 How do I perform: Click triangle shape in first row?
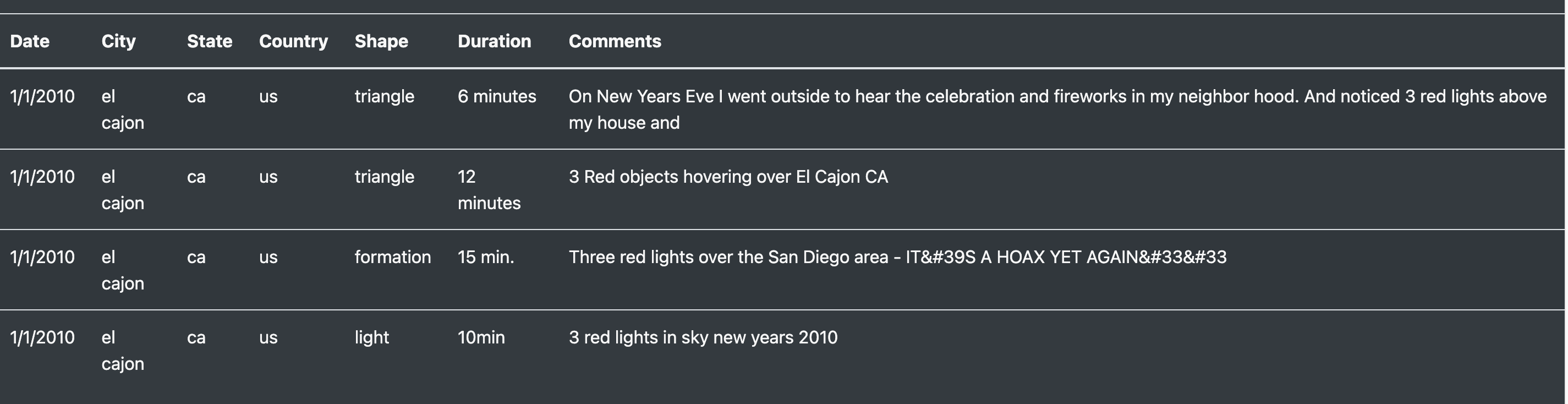(x=384, y=96)
